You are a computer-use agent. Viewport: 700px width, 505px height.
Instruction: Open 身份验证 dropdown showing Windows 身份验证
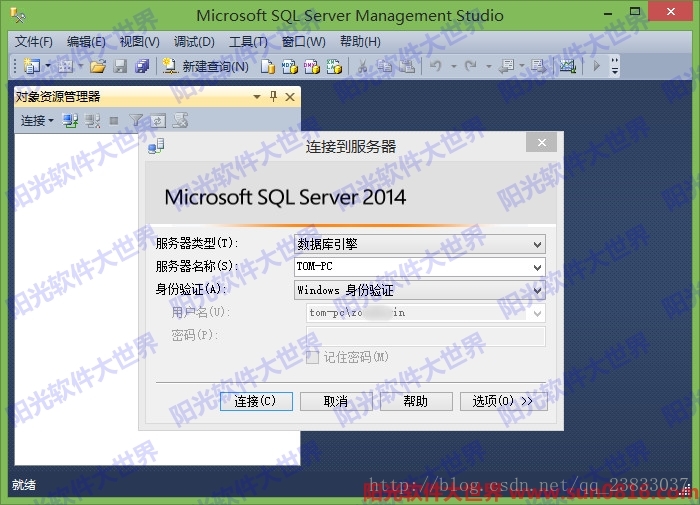point(420,290)
